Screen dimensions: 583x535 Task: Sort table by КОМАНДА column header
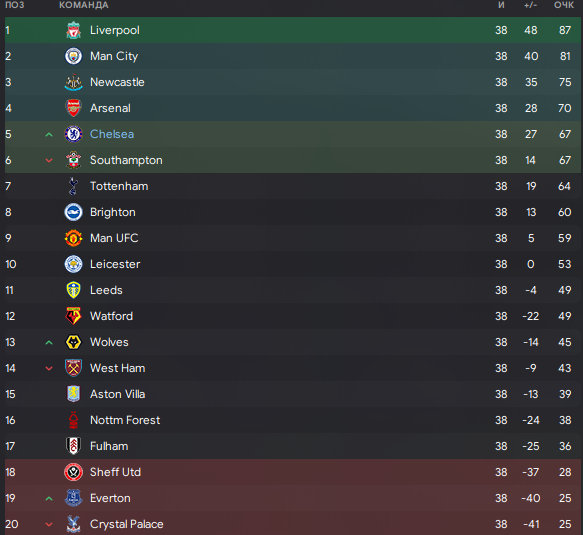84,5
